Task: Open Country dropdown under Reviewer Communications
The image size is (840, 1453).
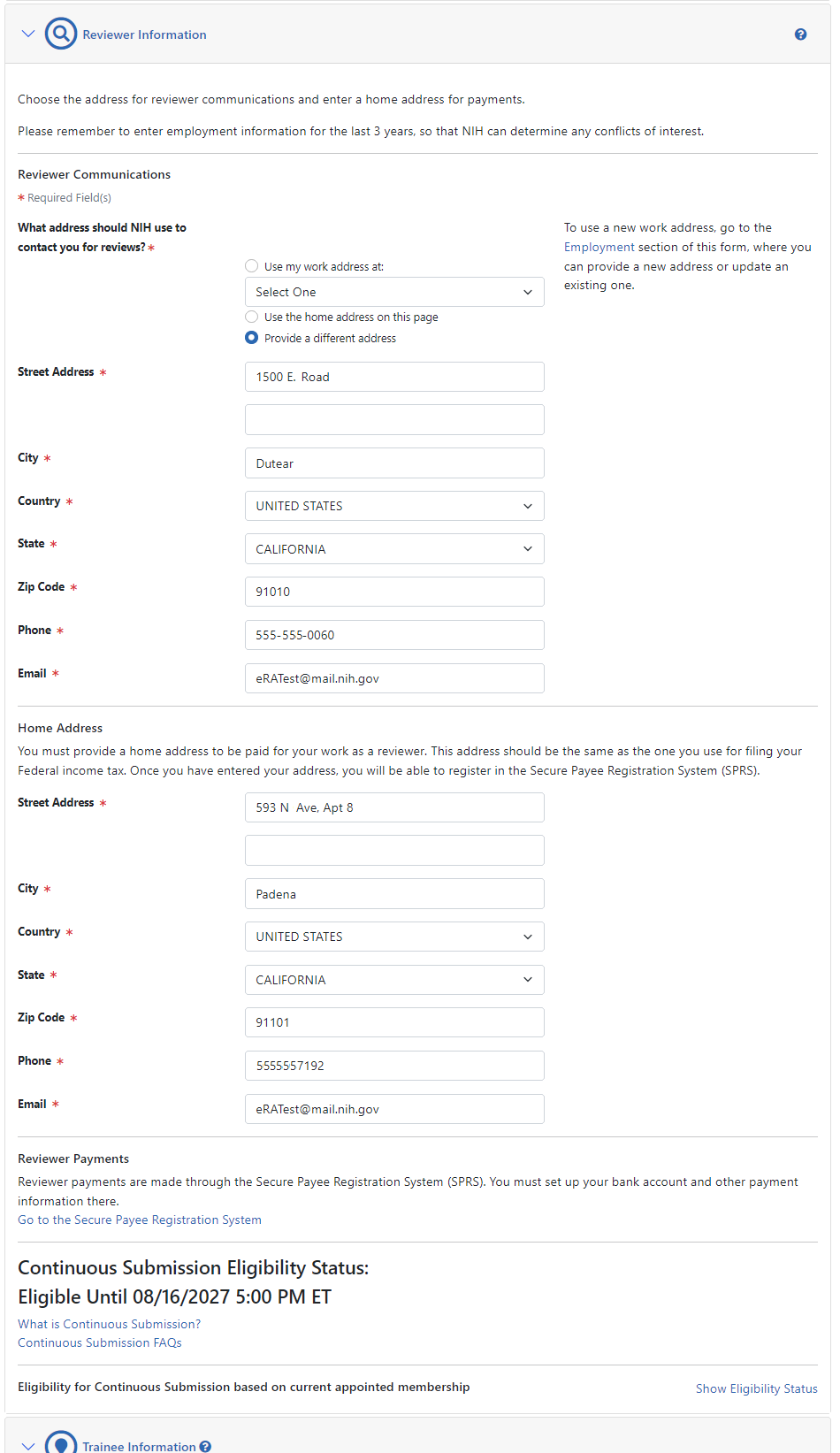Action: point(394,506)
